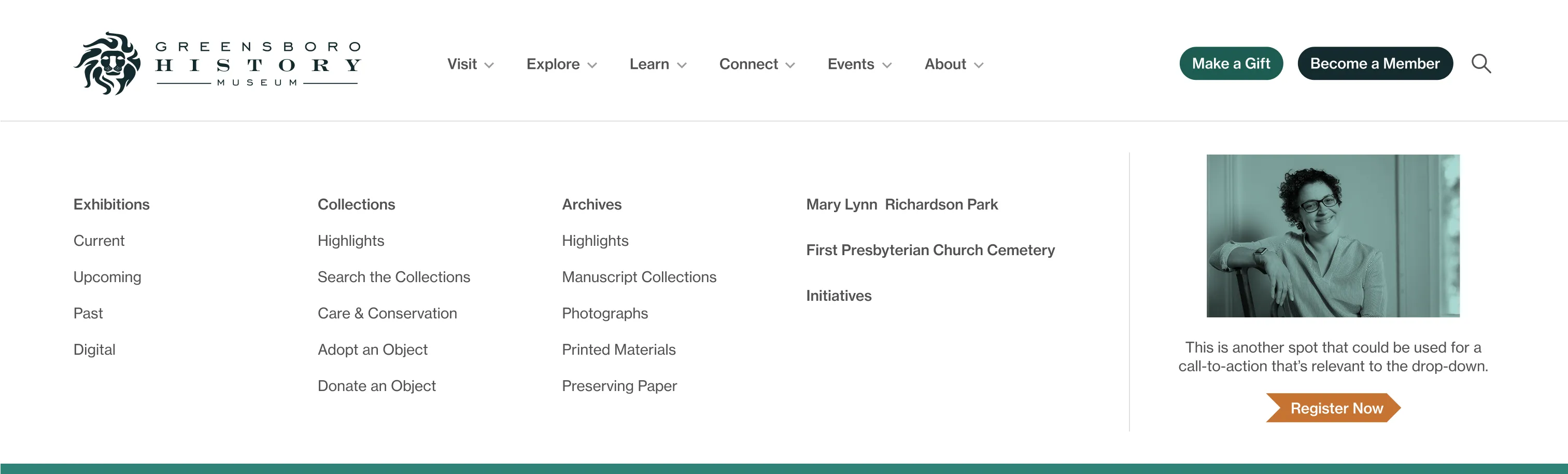
Task: Open the Exhibitions section heading
Action: pos(112,204)
